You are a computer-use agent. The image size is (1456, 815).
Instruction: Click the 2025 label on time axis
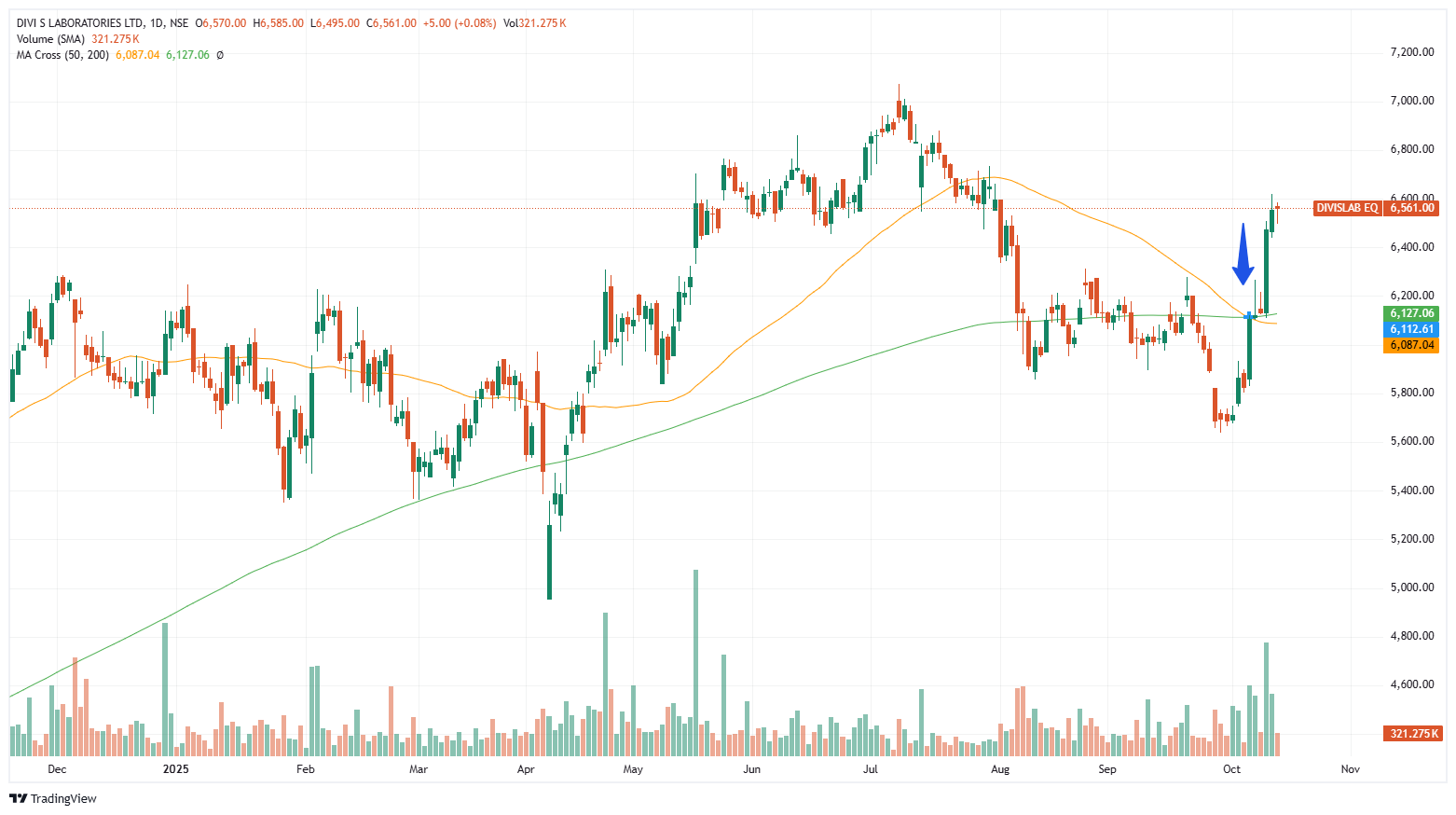(x=175, y=769)
